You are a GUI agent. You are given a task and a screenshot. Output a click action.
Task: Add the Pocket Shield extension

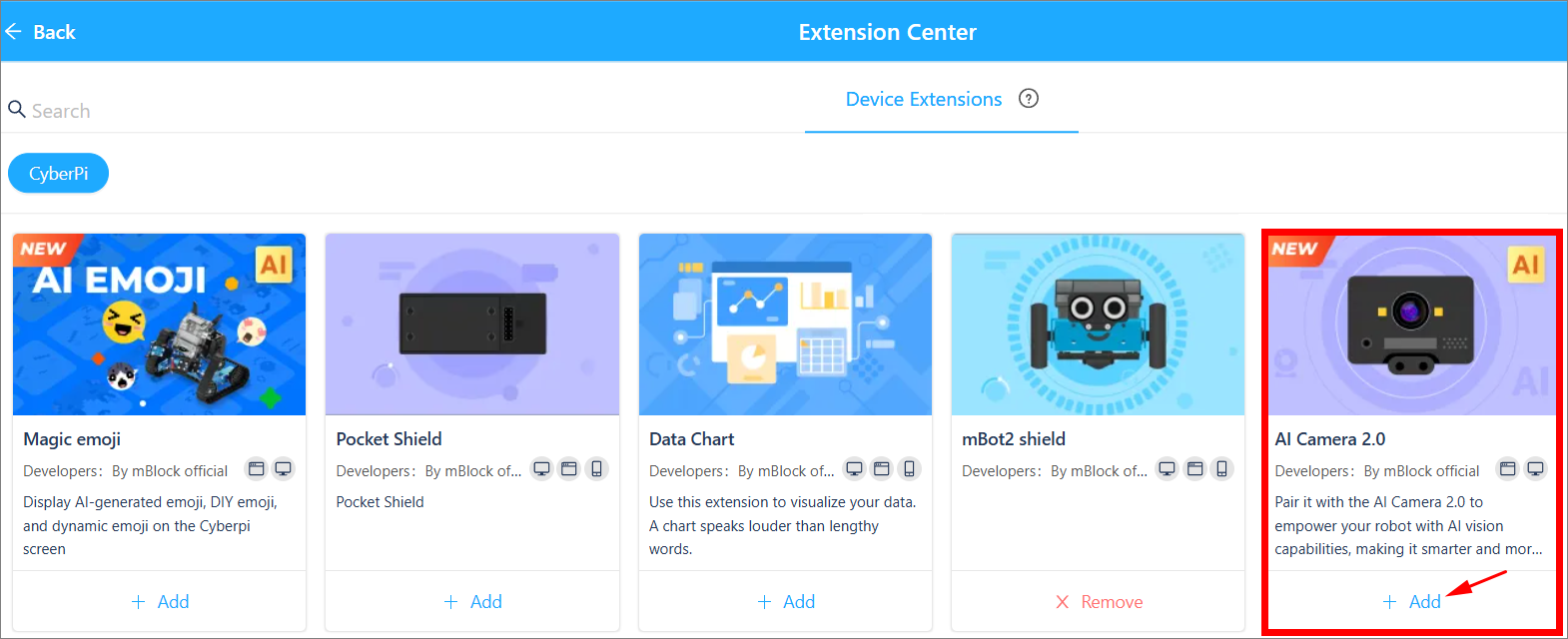pyautogui.click(x=472, y=602)
